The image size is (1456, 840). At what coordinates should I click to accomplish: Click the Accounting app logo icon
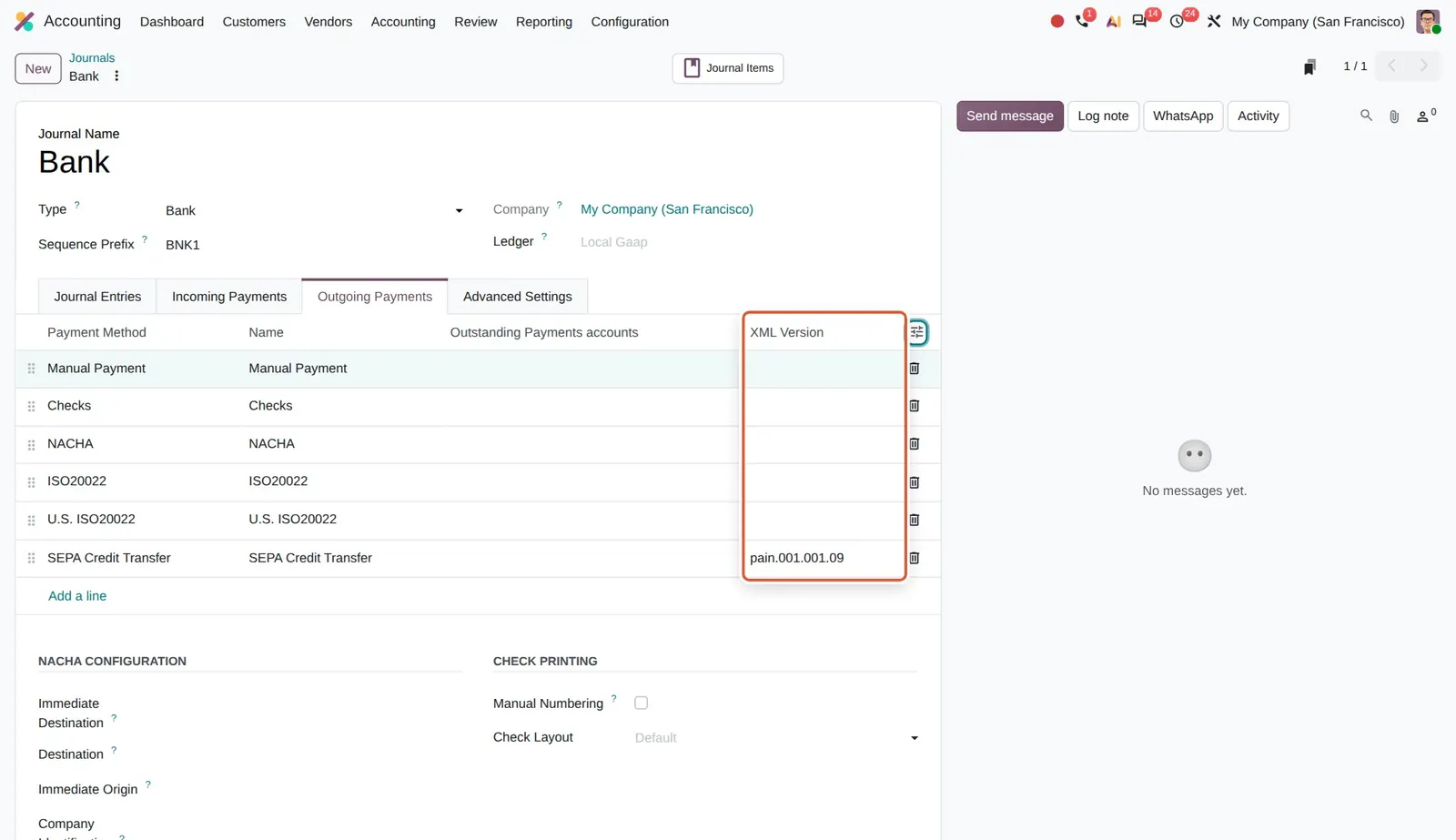(25, 21)
